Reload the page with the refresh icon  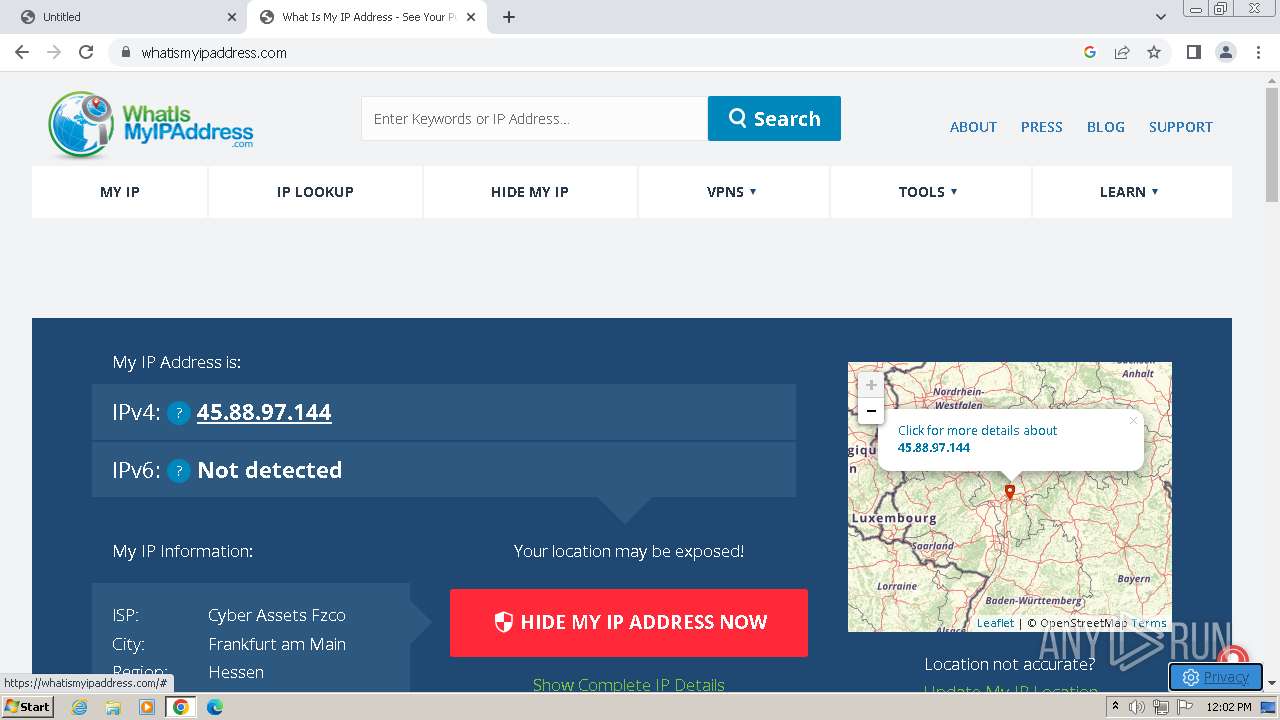(86, 52)
